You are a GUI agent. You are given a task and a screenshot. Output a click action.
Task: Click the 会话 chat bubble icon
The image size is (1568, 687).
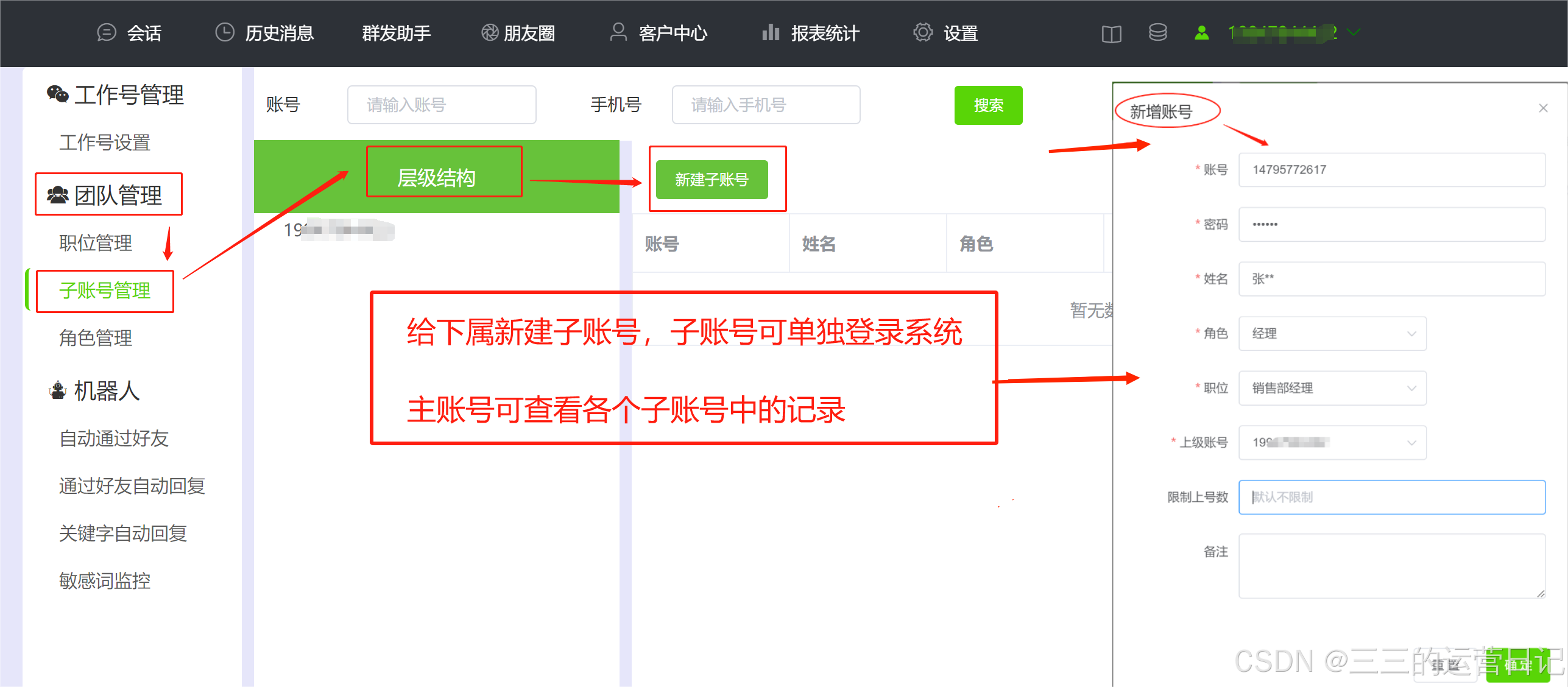tap(107, 32)
